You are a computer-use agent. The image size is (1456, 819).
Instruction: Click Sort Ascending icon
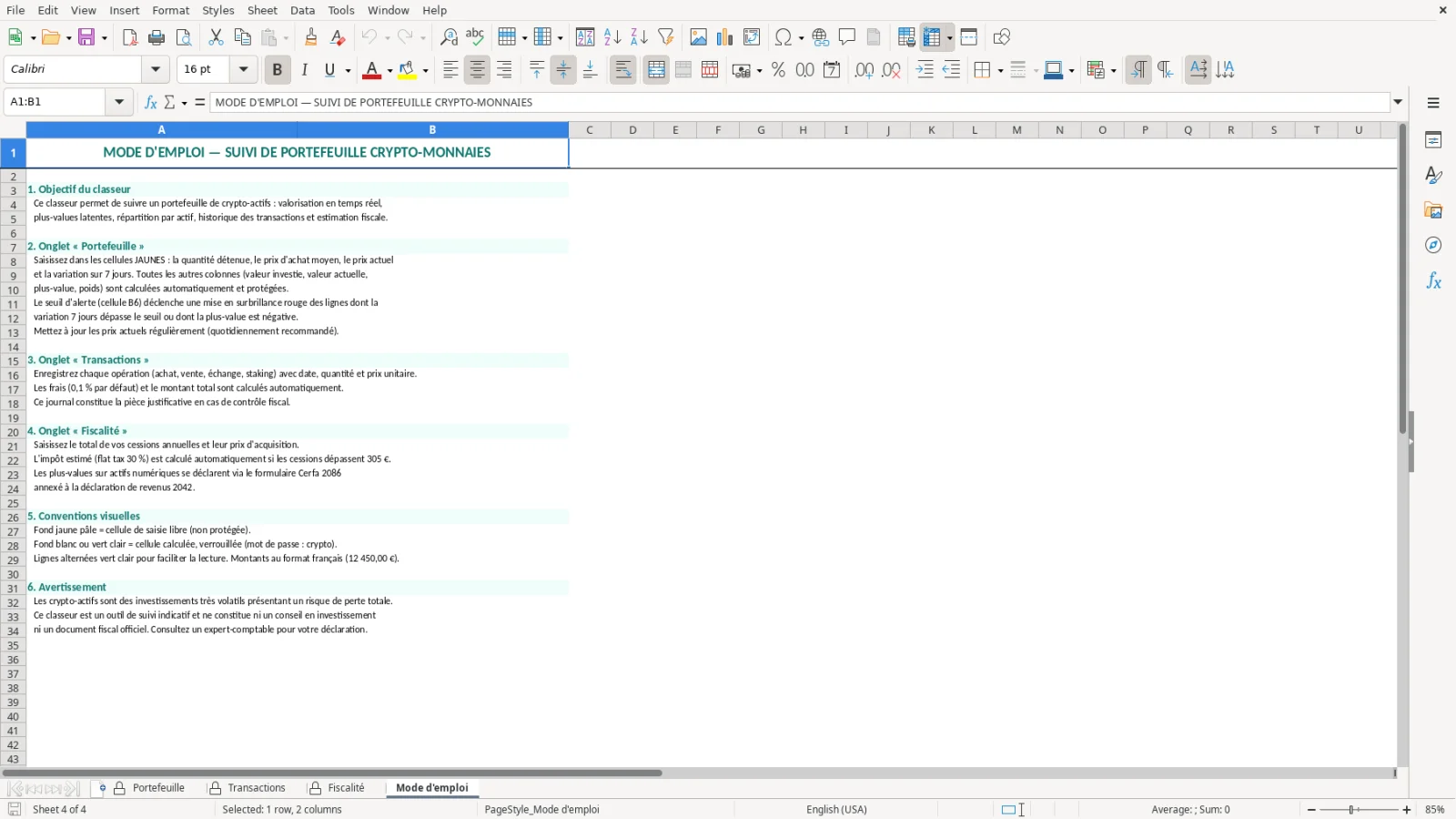tap(612, 37)
